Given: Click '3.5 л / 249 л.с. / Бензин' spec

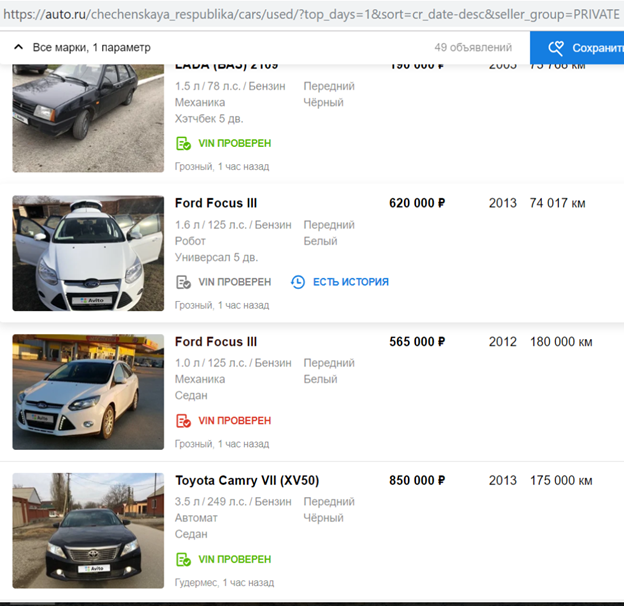Looking at the screenshot, I should pos(233,501).
